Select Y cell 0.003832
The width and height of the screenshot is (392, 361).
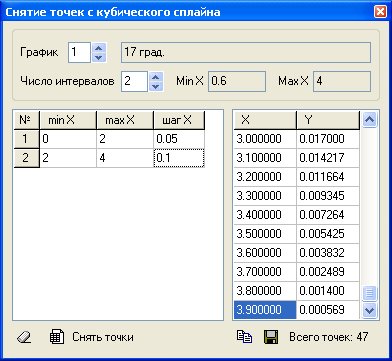(x=328, y=253)
